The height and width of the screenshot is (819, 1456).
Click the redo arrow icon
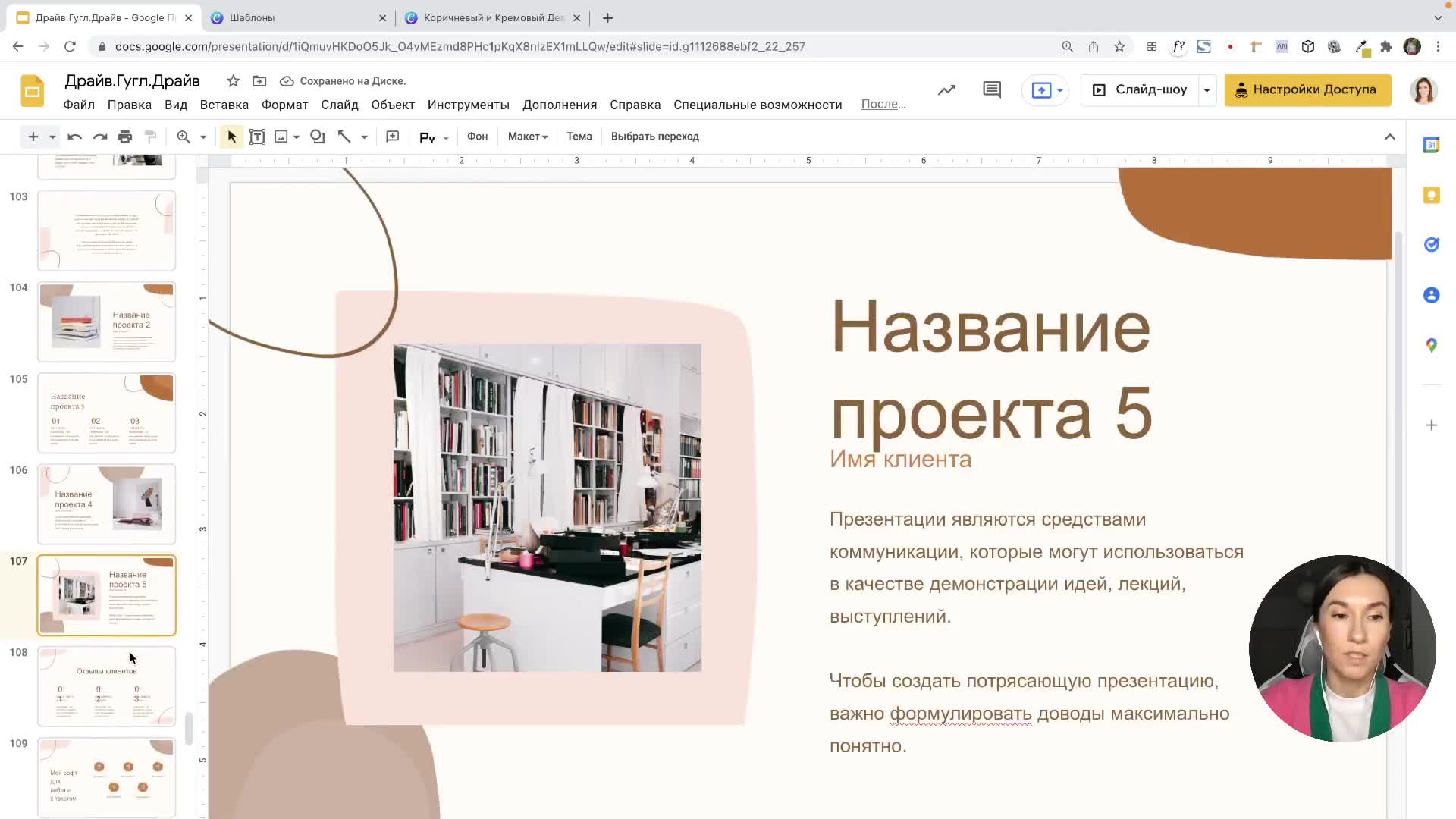[x=100, y=136]
